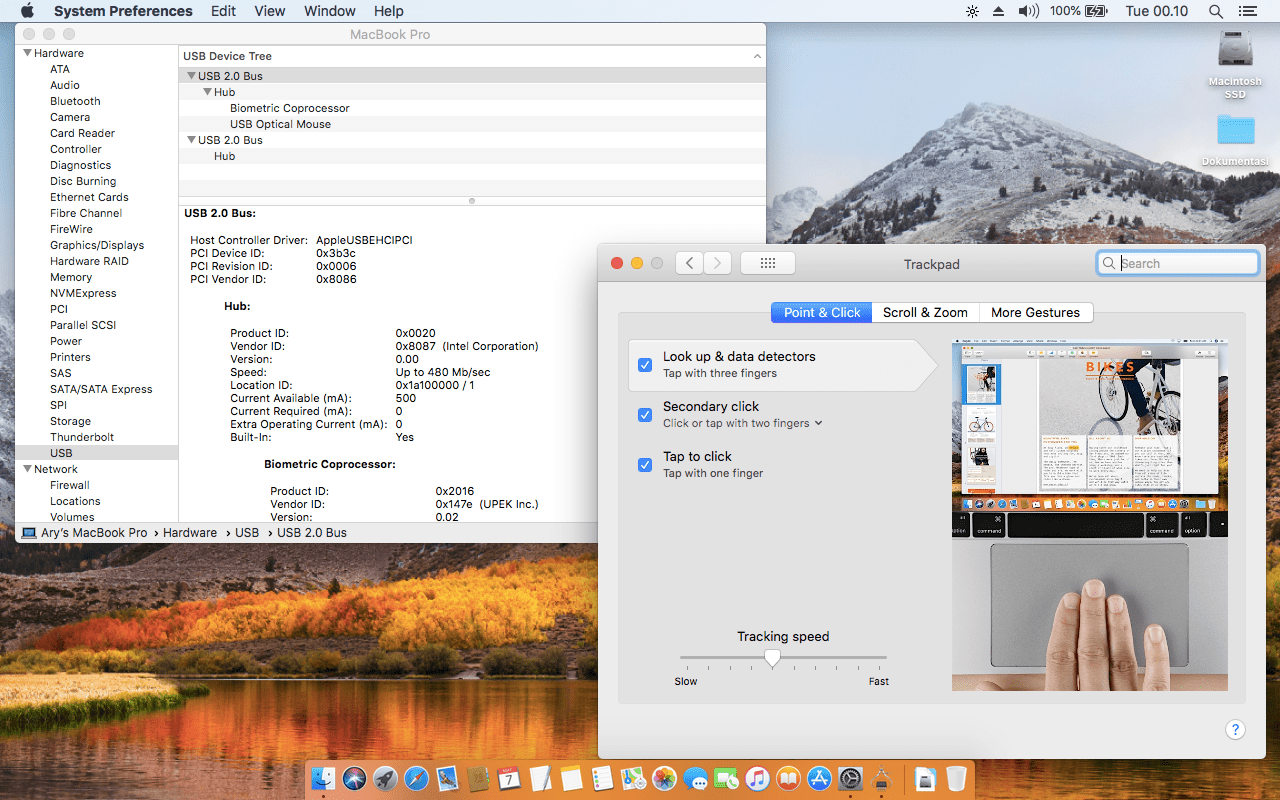Click Hardware in the bottom path bar
Screen dimensions: 1280x800
[x=190, y=533]
